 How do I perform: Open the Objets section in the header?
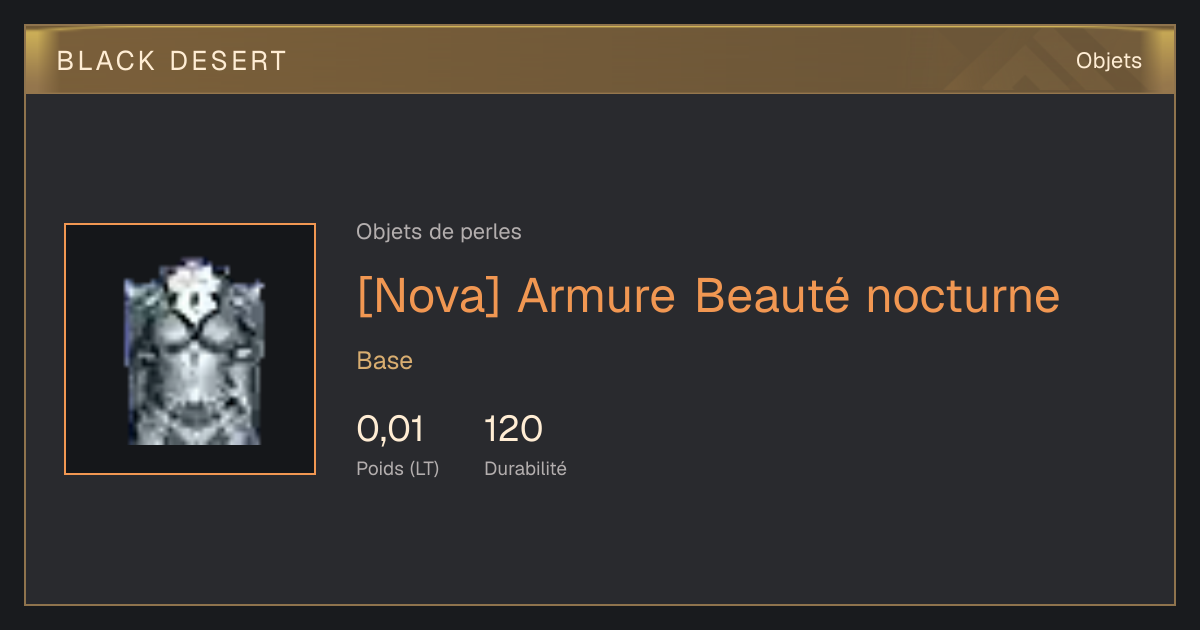point(1108,61)
